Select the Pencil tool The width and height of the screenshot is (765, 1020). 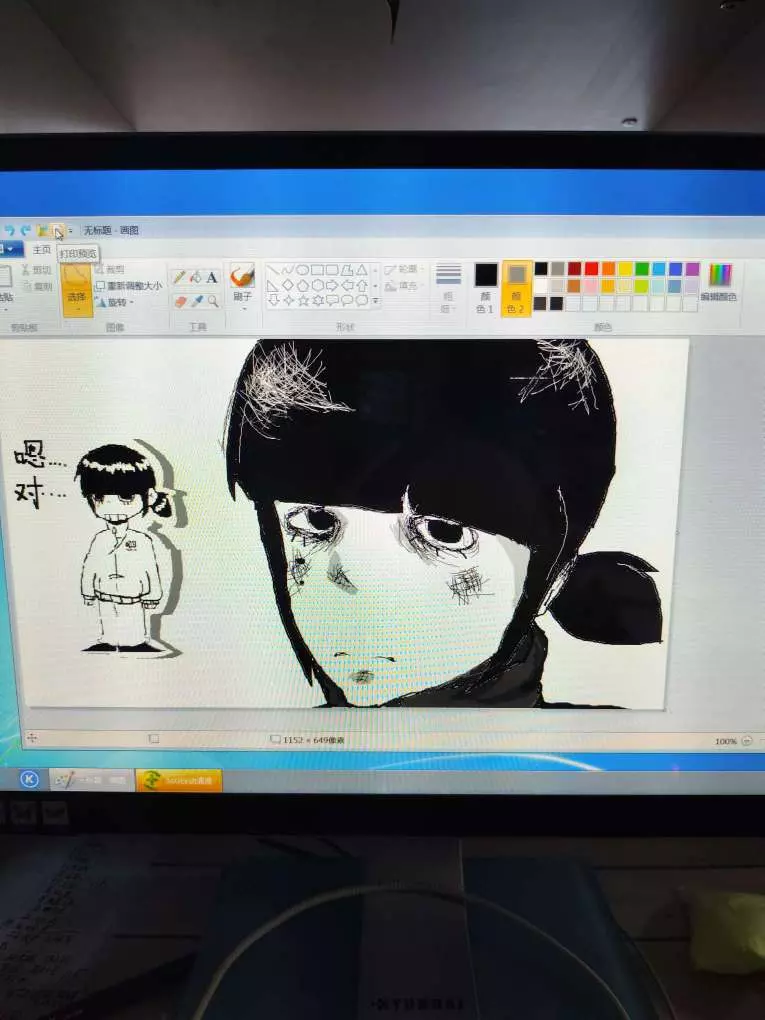tap(179, 277)
